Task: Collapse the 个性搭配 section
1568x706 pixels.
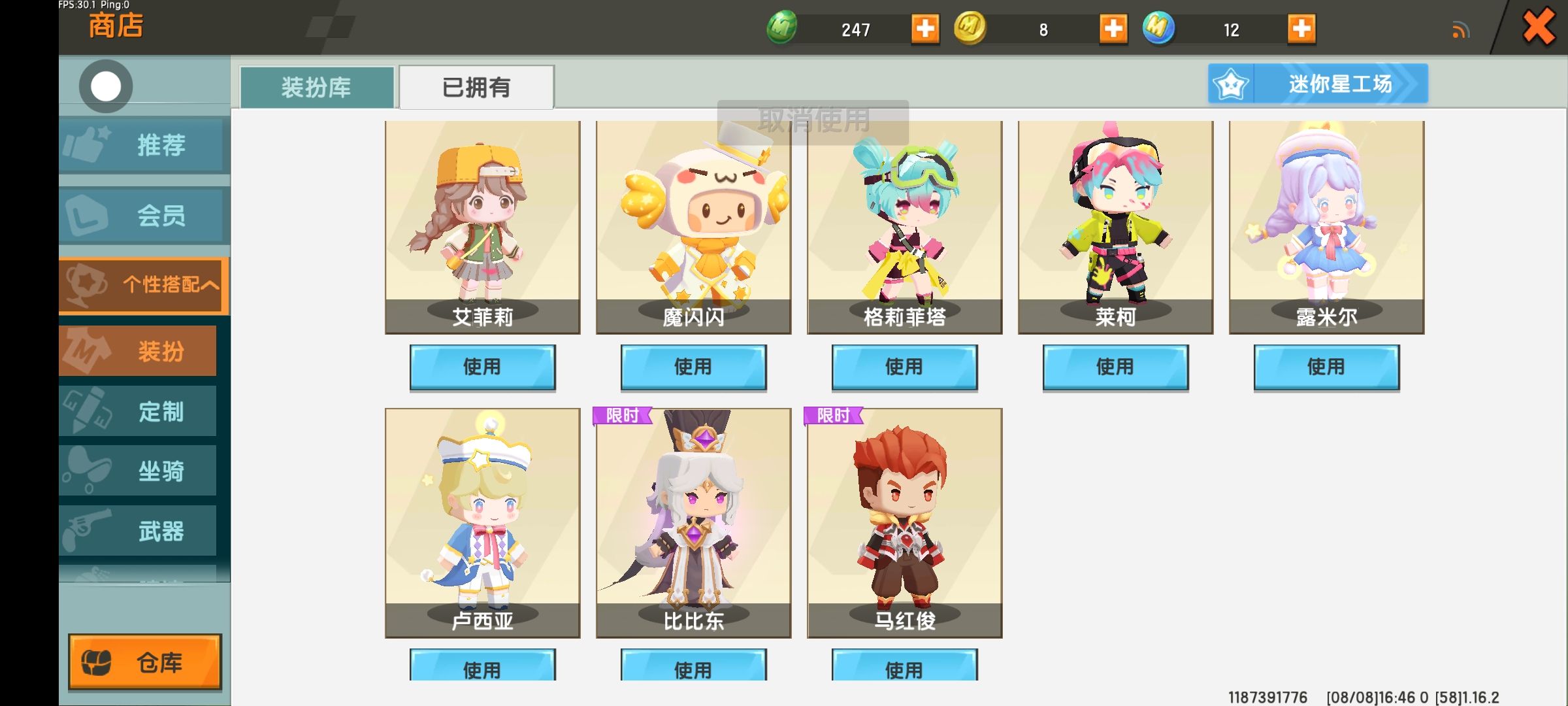Action: pos(143,285)
